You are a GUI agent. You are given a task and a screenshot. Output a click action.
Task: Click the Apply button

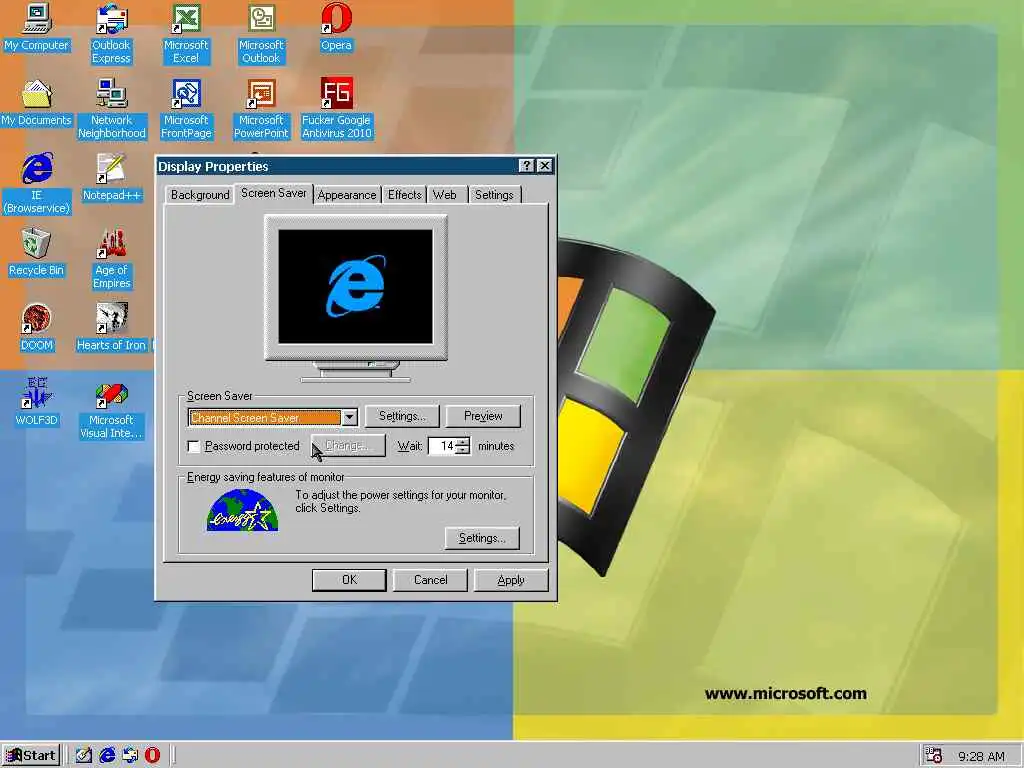(511, 580)
